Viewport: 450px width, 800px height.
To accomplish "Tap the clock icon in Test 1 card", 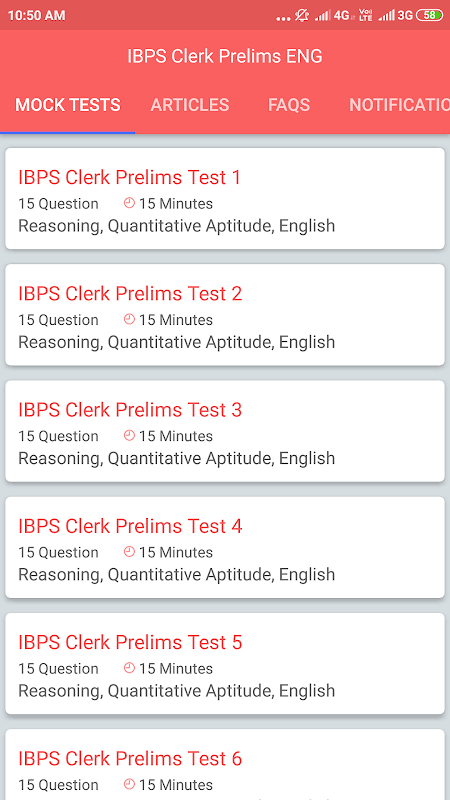I will click(x=129, y=204).
